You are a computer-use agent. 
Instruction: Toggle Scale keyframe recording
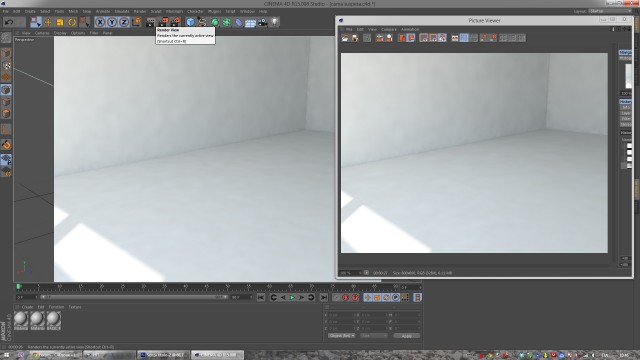[377, 298]
